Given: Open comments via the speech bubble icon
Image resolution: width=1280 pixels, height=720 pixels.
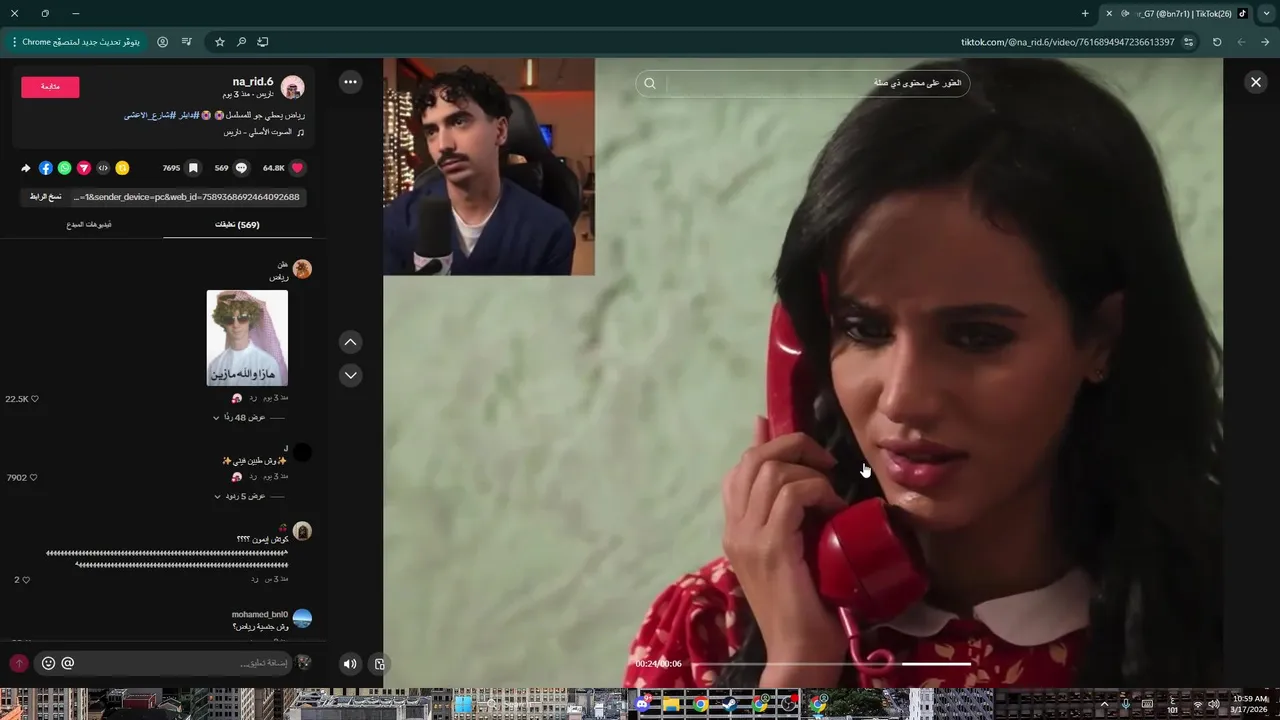Looking at the screenshot, I should [x=241, y=168].
